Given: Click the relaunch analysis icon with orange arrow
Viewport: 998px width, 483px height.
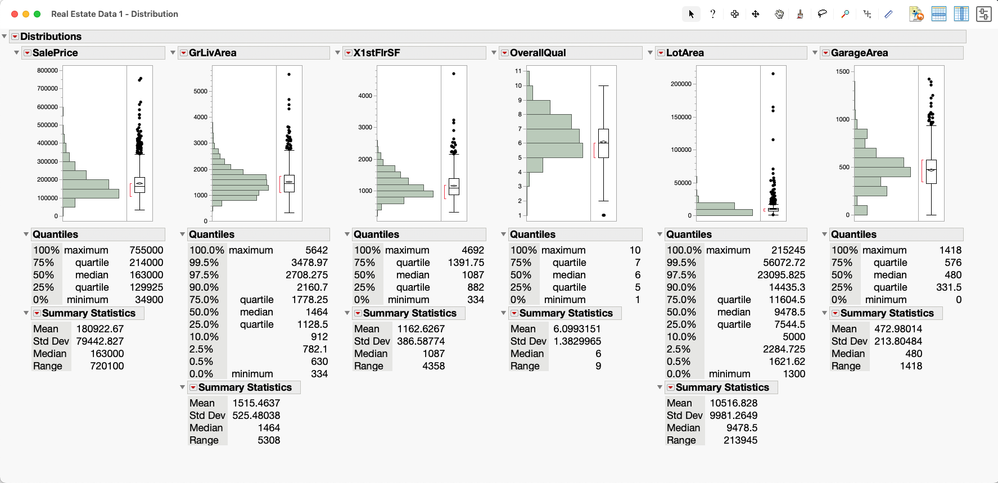Looking at the screenshot, I should tap(917, 14).
